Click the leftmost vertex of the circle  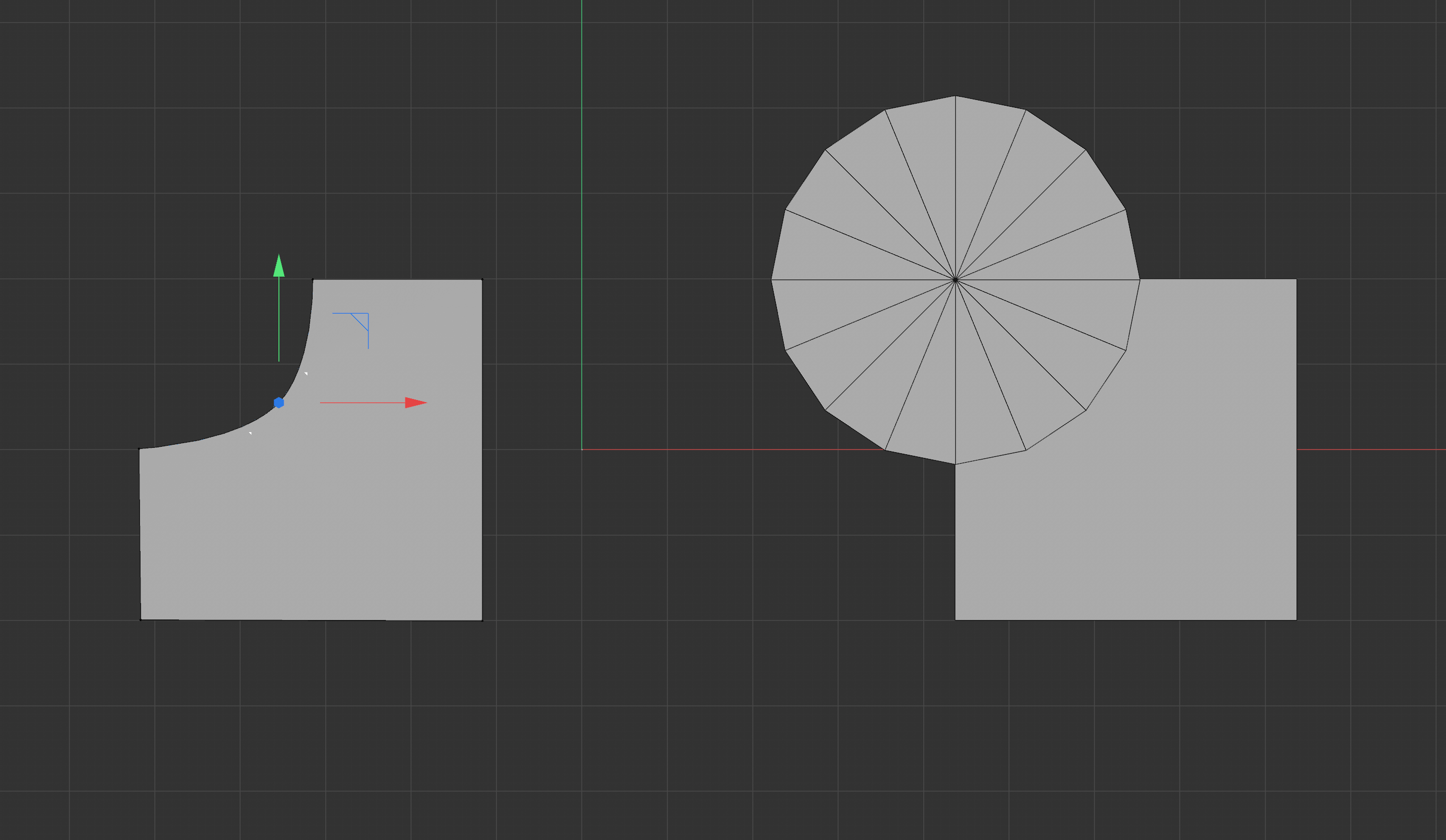click(771, 280)
